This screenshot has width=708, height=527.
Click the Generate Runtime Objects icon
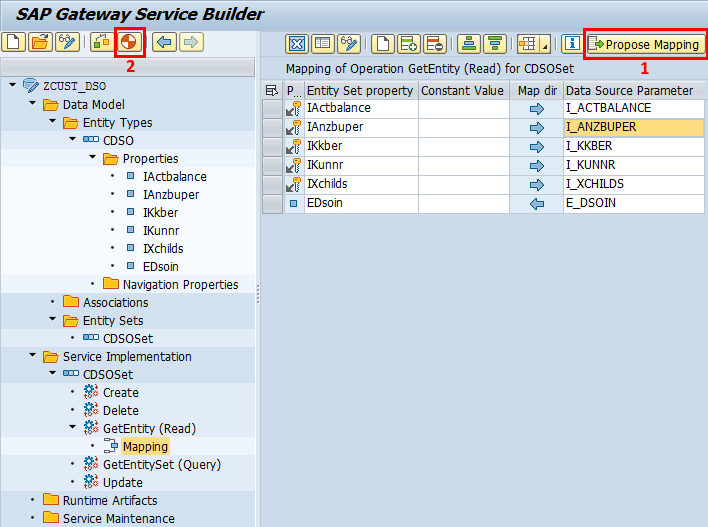(x=129, y=42)
